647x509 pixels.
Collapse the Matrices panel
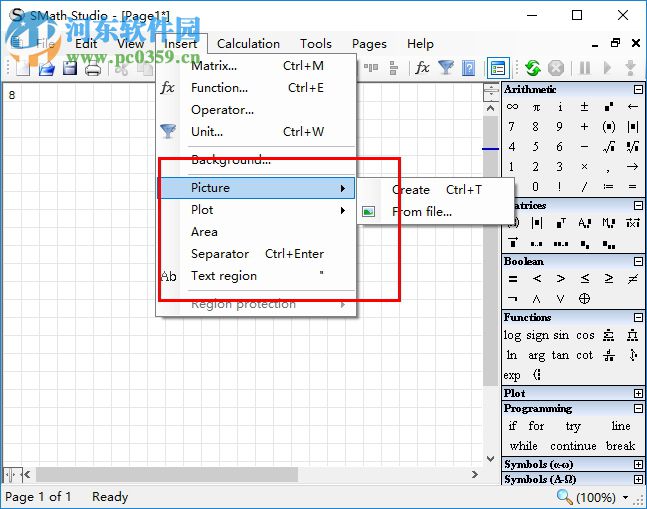(638, 205)
